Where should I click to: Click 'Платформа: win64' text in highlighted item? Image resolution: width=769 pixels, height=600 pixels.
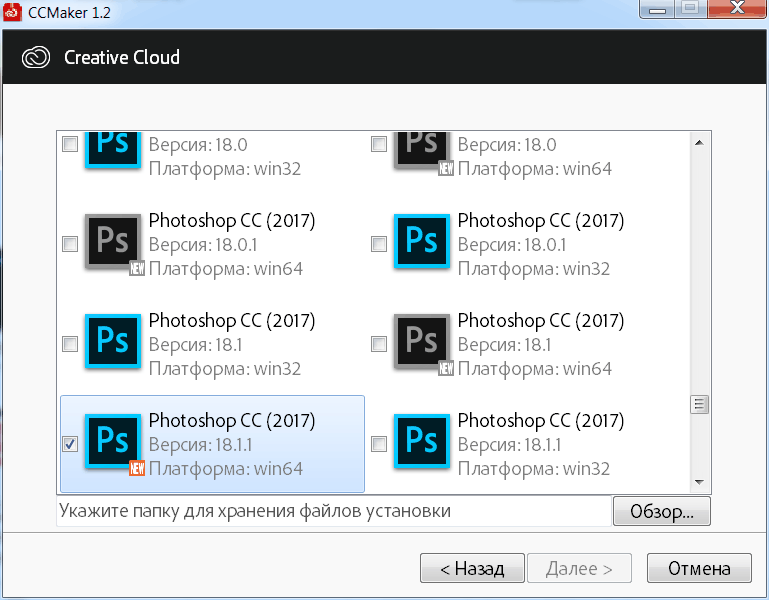pos(226,469)
